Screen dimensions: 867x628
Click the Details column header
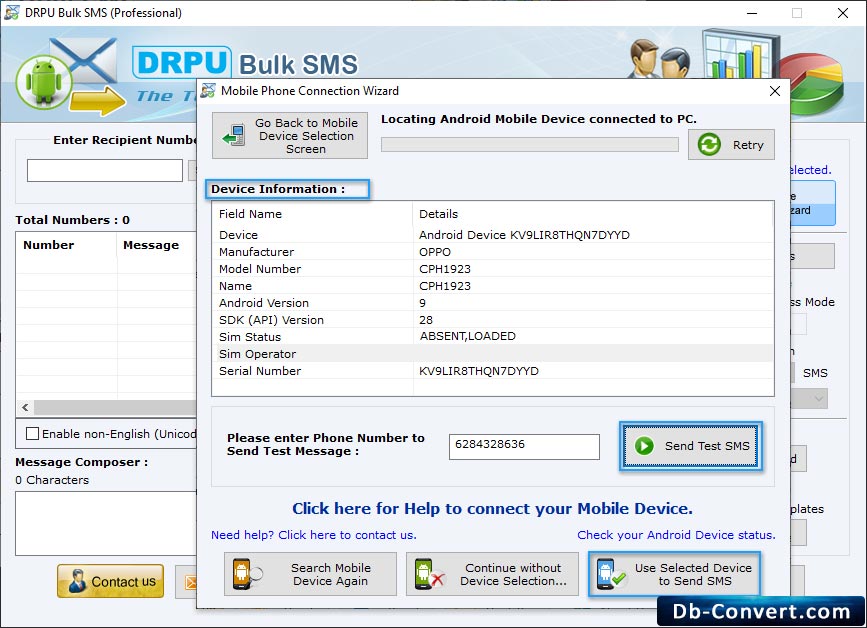tap(593, 214)
